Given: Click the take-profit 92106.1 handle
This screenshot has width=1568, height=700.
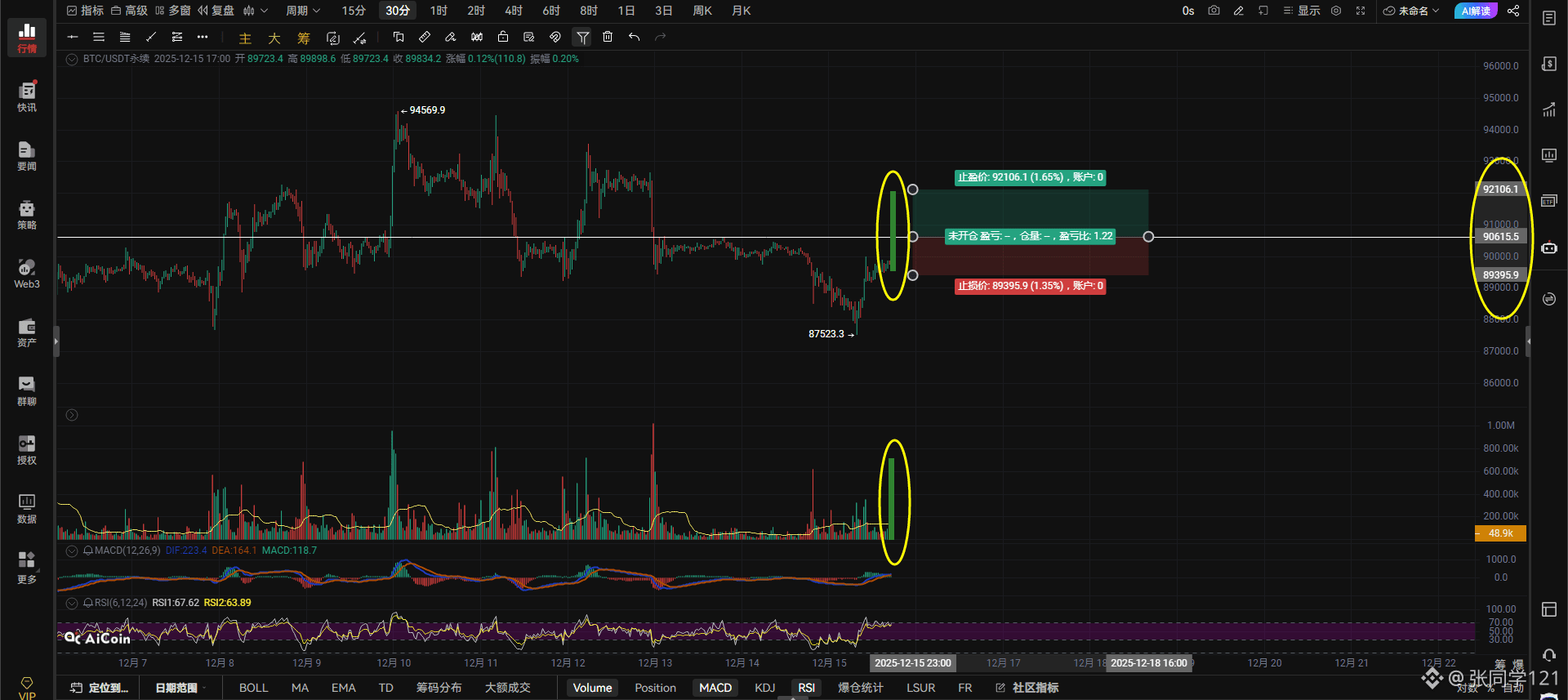Looking at the screenshot, I should click(x=913, y=189).
